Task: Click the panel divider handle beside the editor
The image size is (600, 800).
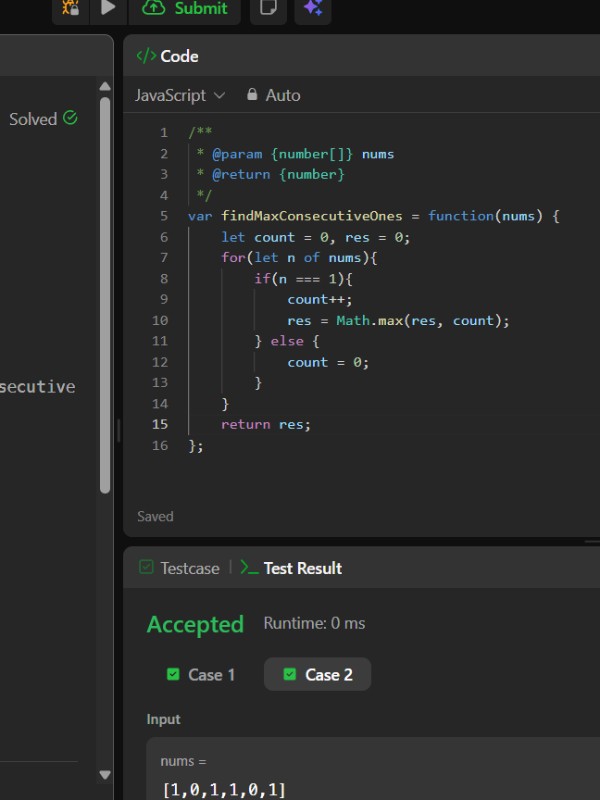Action: pyautogui.click(x=118, y=431)
